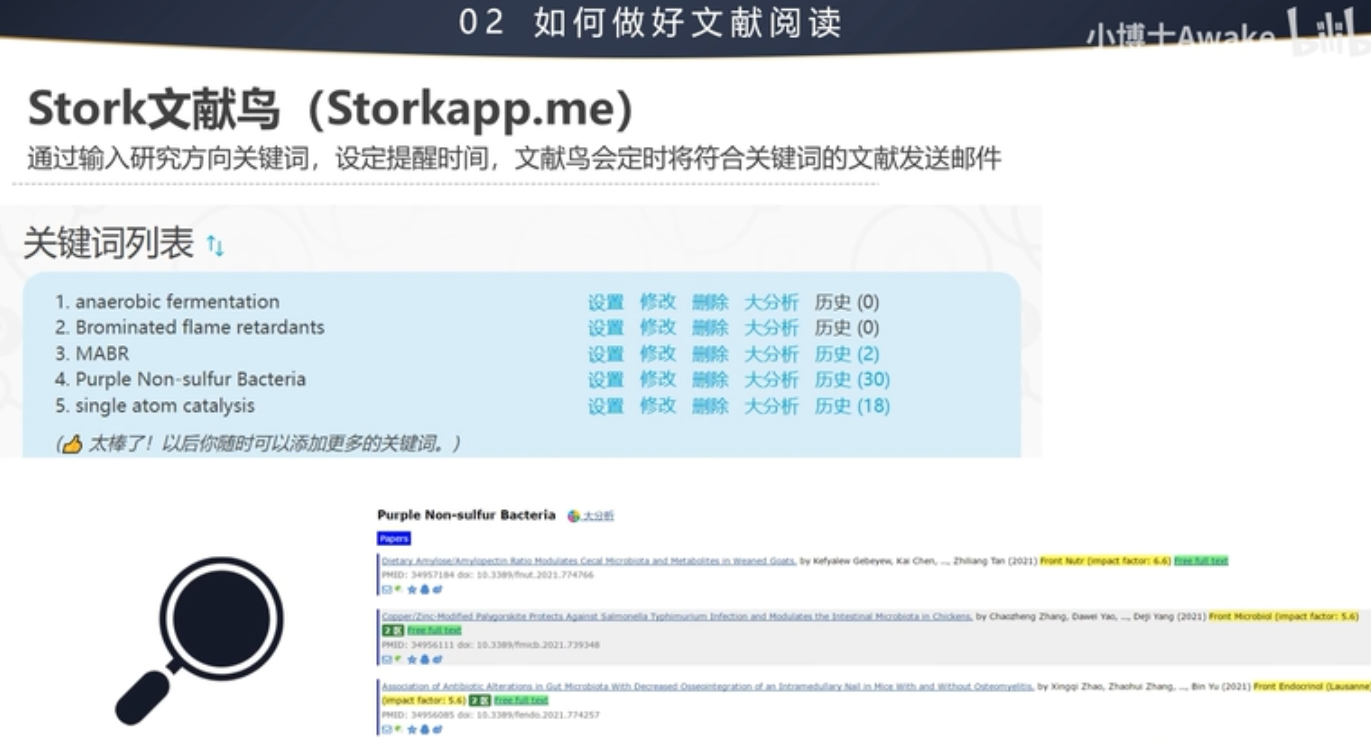
Task: Select keyword 1. anaerobic fermentation
Action: pyautogui.click(x=167, y=302)
